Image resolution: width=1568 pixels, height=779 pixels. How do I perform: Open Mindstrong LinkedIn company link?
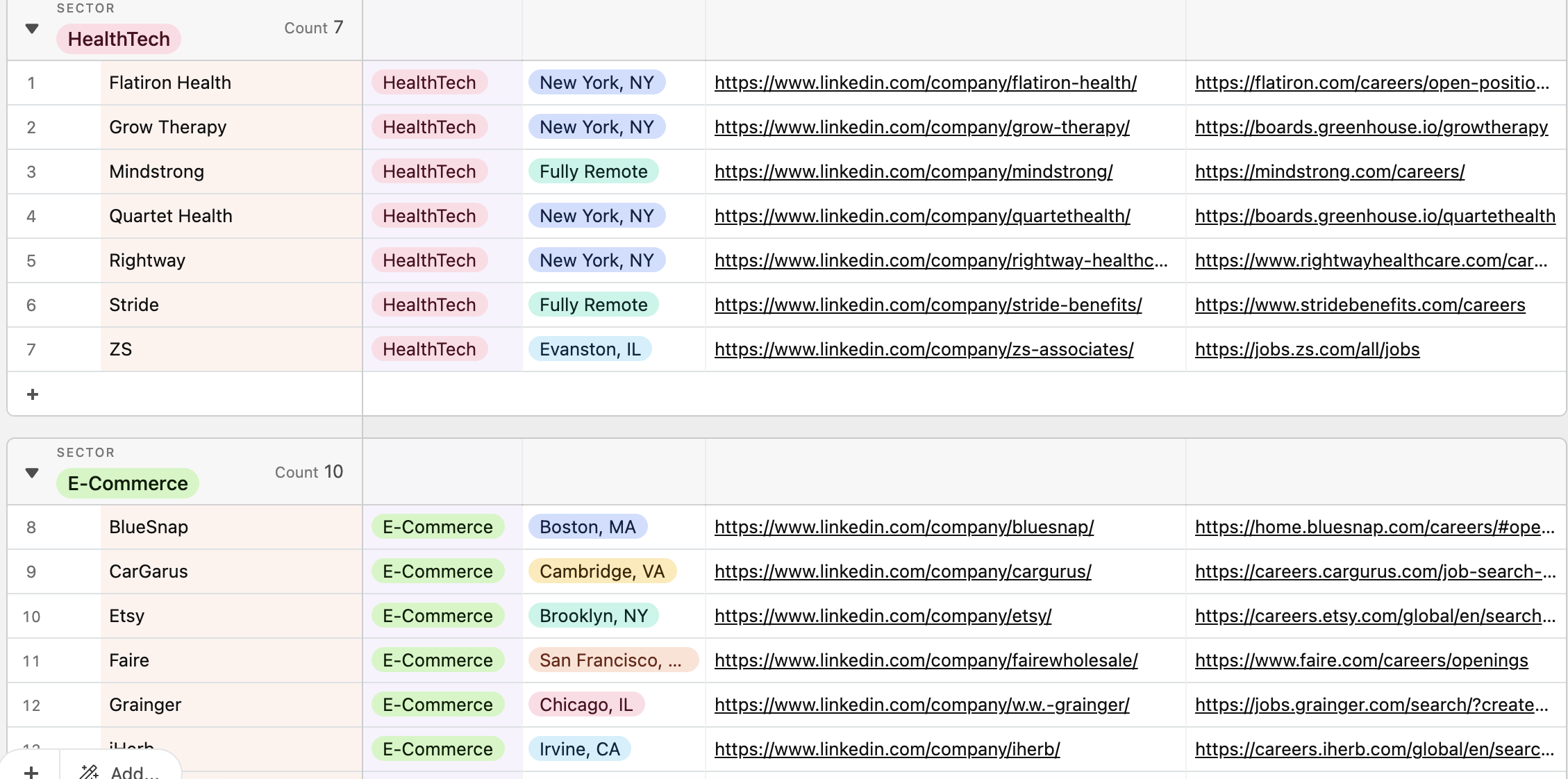914,171
